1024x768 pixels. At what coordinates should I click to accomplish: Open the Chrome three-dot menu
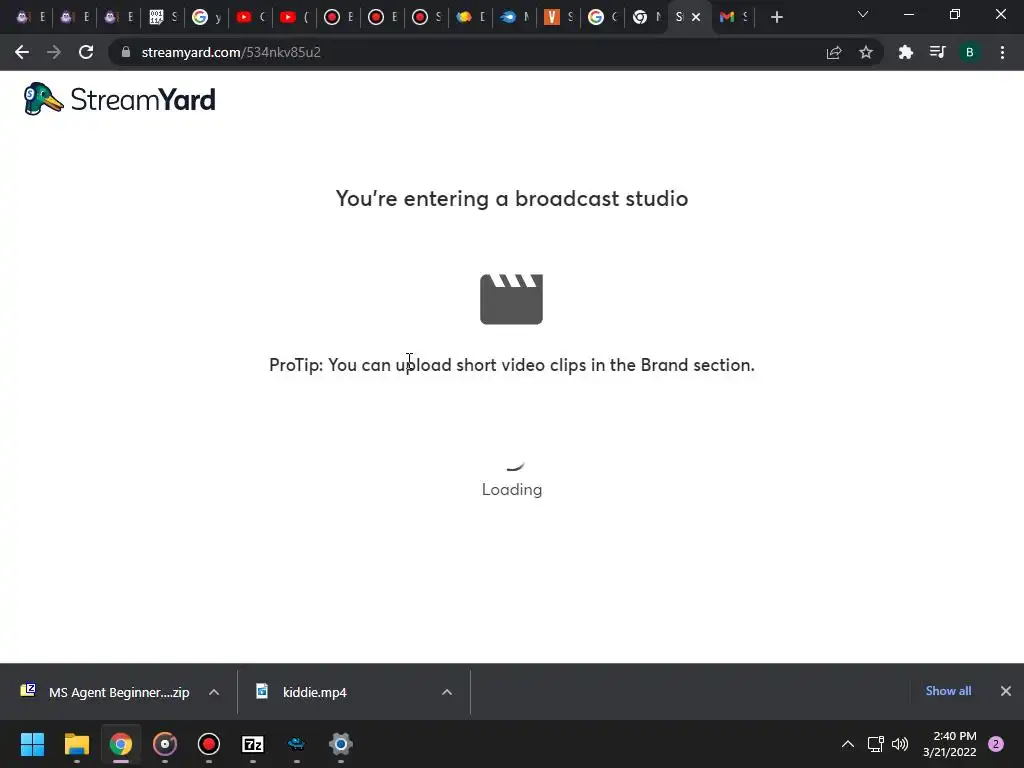1002,52
